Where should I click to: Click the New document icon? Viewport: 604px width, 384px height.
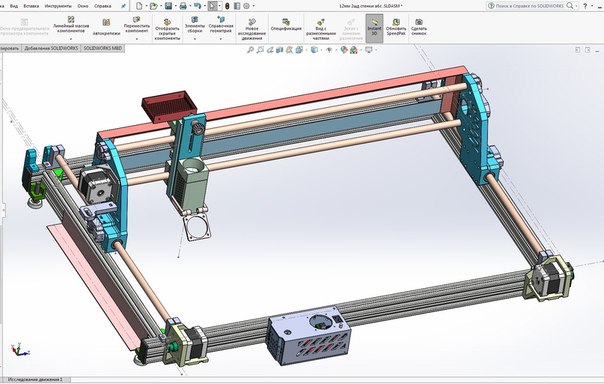139,6
